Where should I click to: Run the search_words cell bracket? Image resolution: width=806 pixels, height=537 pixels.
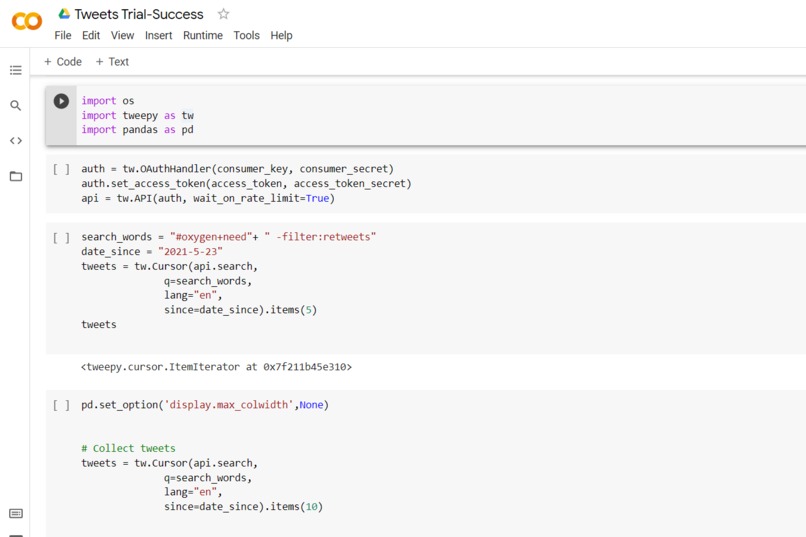(61, 237)
